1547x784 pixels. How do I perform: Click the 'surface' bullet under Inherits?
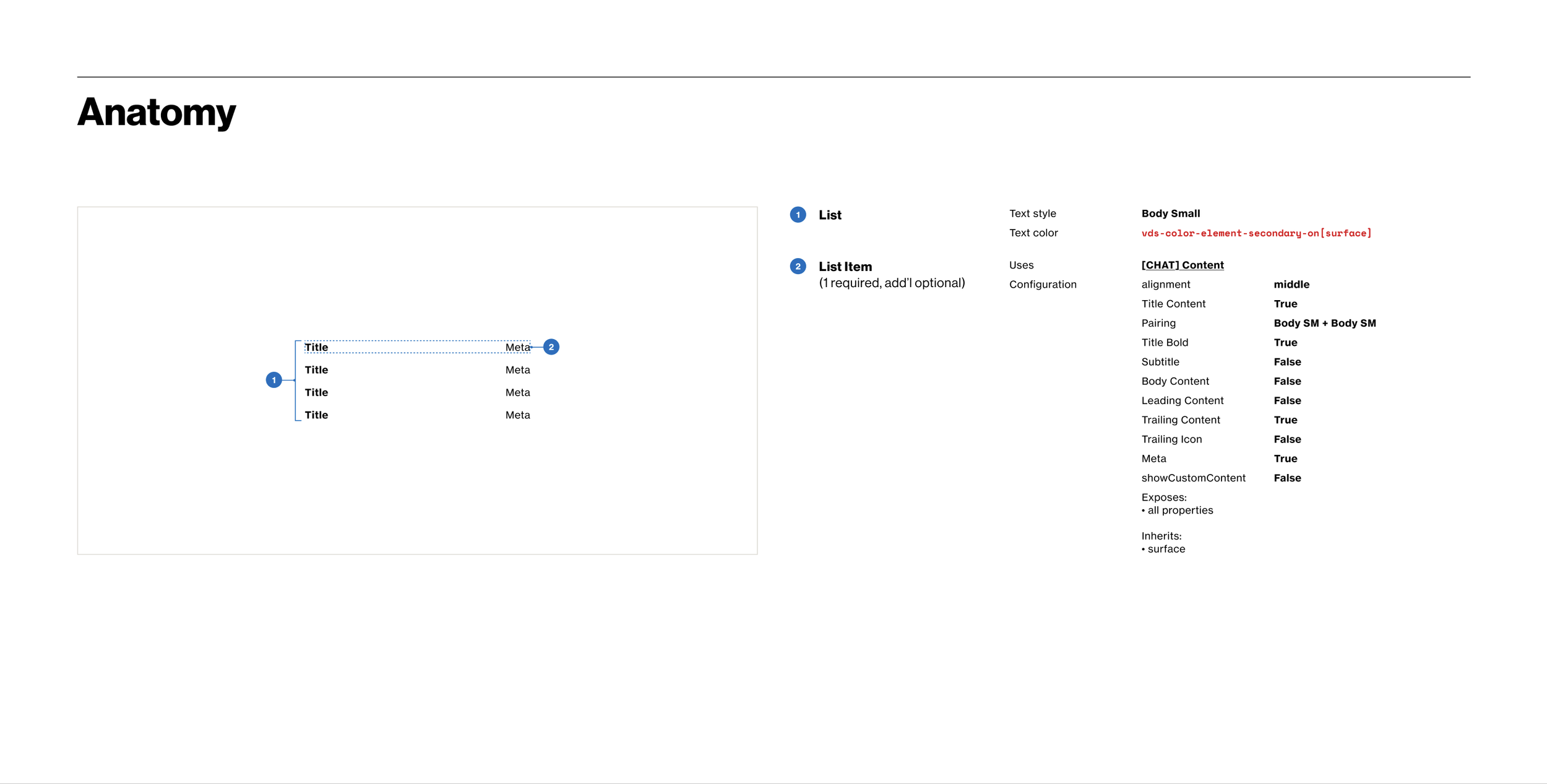[x=1166, y=549]
